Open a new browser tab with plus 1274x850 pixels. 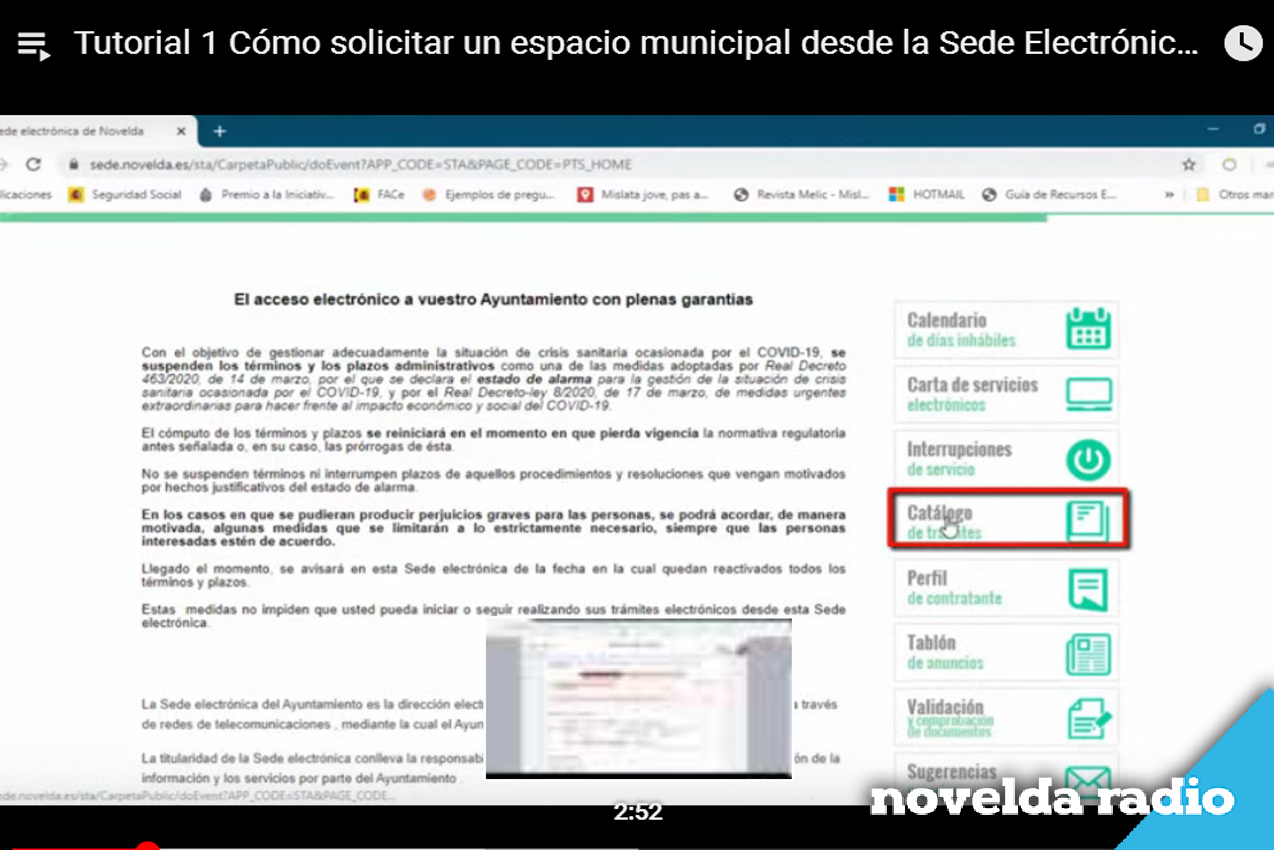click(220, 131)
